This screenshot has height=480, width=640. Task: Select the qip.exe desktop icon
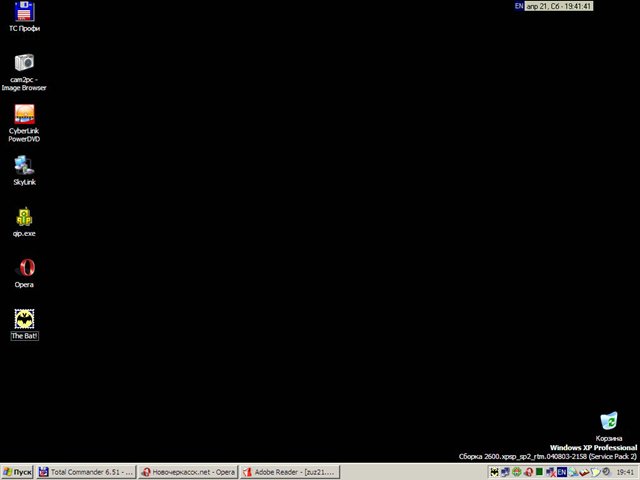pyautogui.click(x=24, y=222)
